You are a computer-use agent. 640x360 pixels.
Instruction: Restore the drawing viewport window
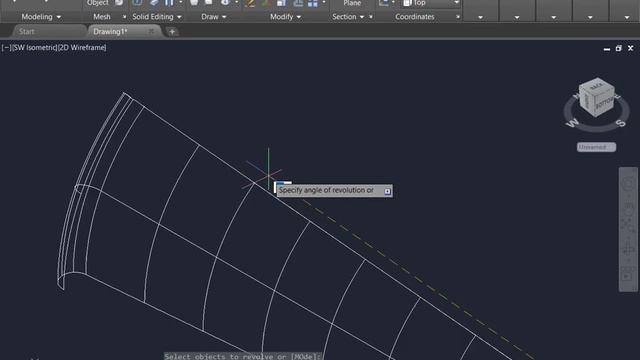(618, 48)
